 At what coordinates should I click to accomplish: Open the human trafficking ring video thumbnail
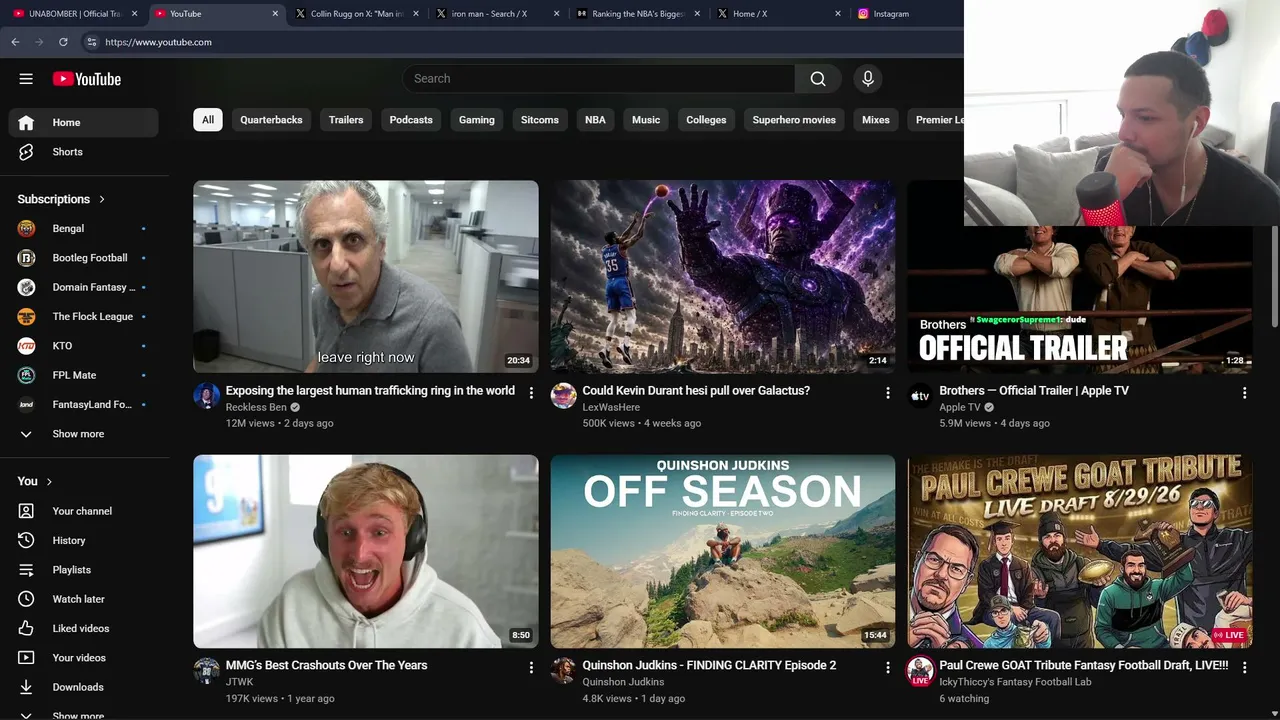pos(366,277)
